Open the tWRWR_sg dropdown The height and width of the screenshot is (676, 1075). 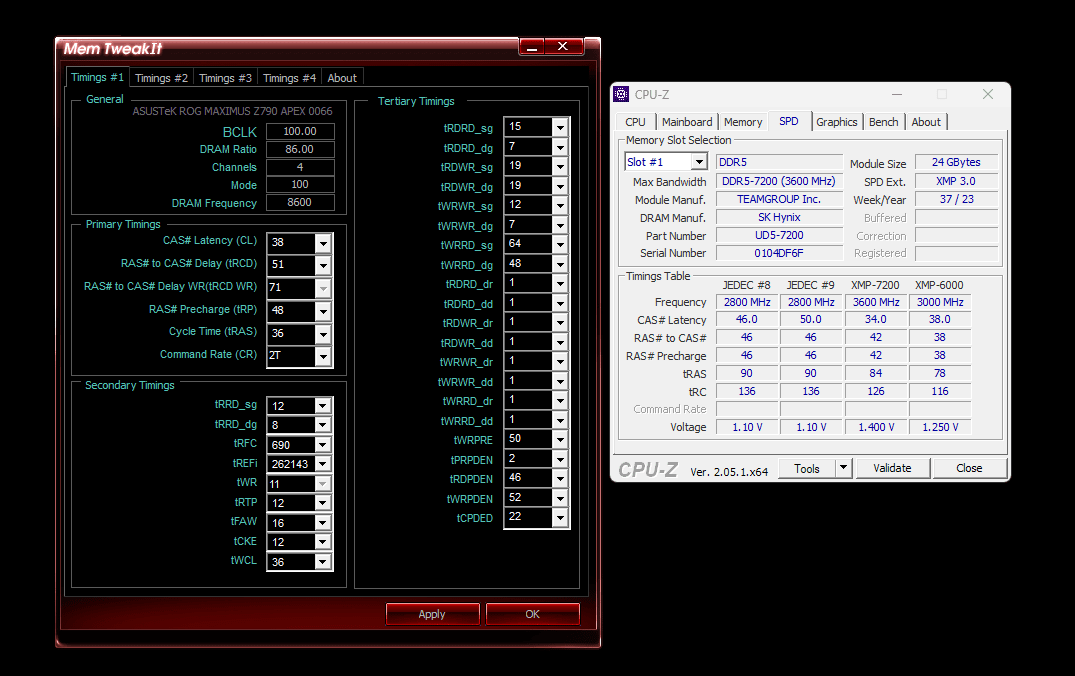pyautogui.click(x=561, y=206)
